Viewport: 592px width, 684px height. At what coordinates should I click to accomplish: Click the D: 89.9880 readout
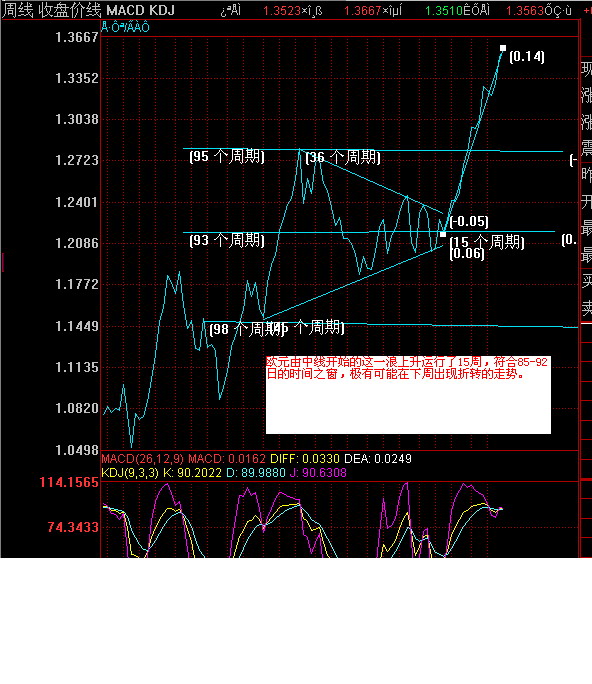pos(256,473)
